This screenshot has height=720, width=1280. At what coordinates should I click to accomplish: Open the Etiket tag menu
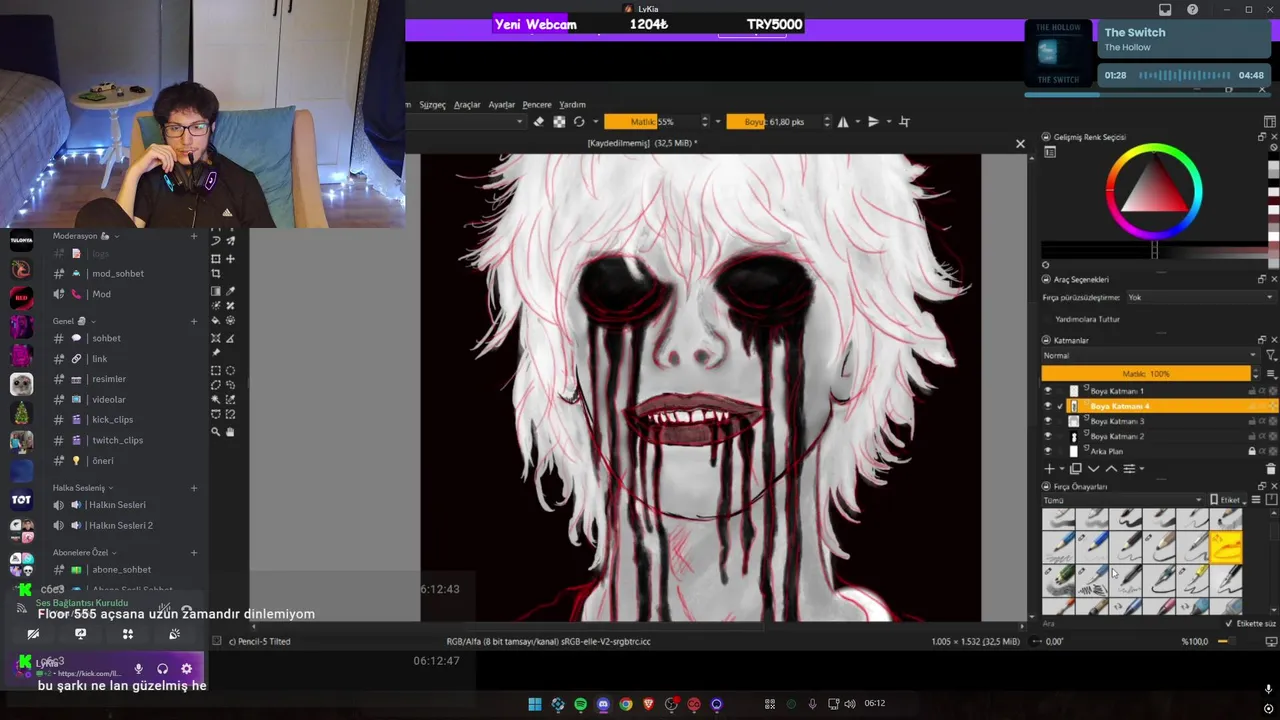[x=1226, y=500]
